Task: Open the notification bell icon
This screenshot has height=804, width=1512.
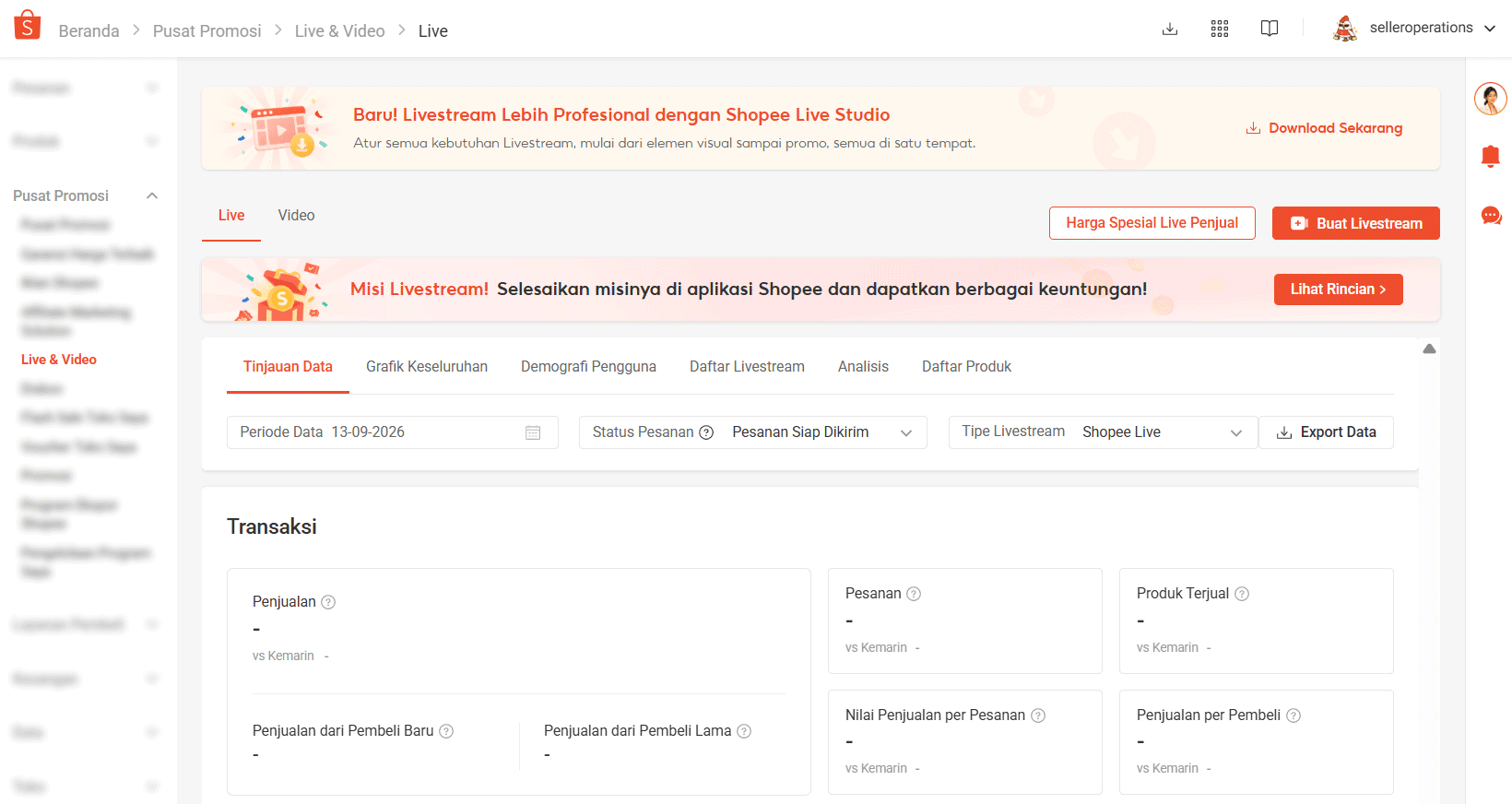Action: point(1491,156)
